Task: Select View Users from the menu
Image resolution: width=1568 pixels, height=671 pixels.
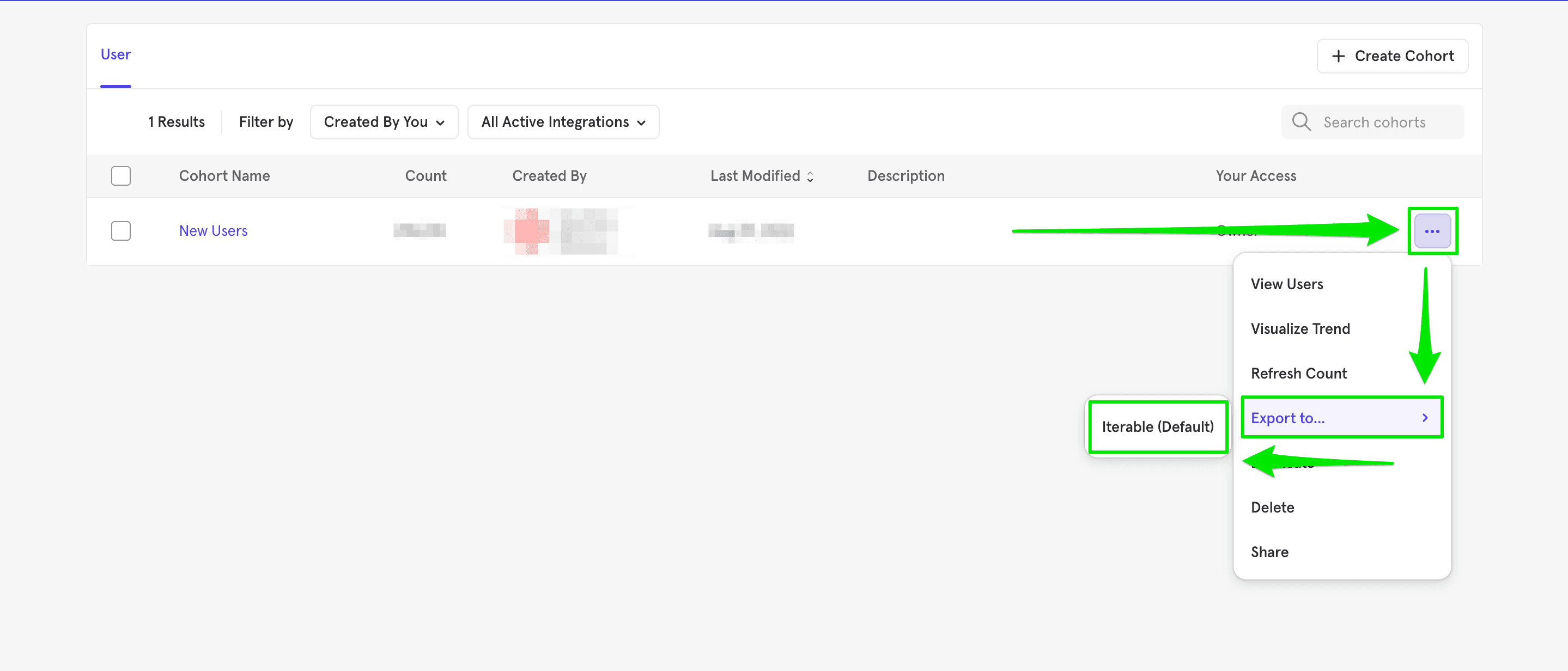Action: pos(1287,284)
